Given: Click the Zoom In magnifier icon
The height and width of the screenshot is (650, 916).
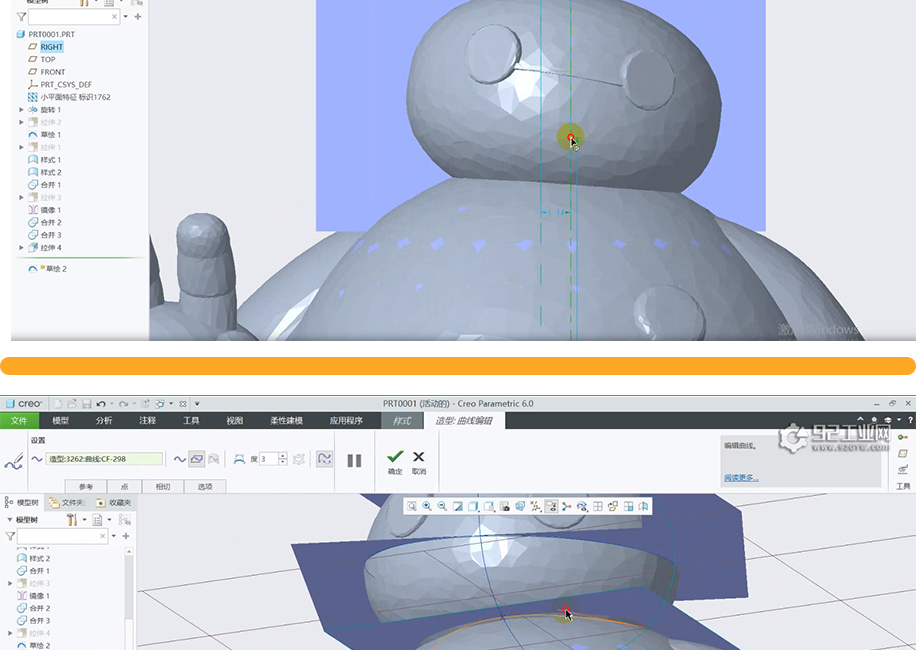Looking at the screenshot, I should (x=427, y=506).
